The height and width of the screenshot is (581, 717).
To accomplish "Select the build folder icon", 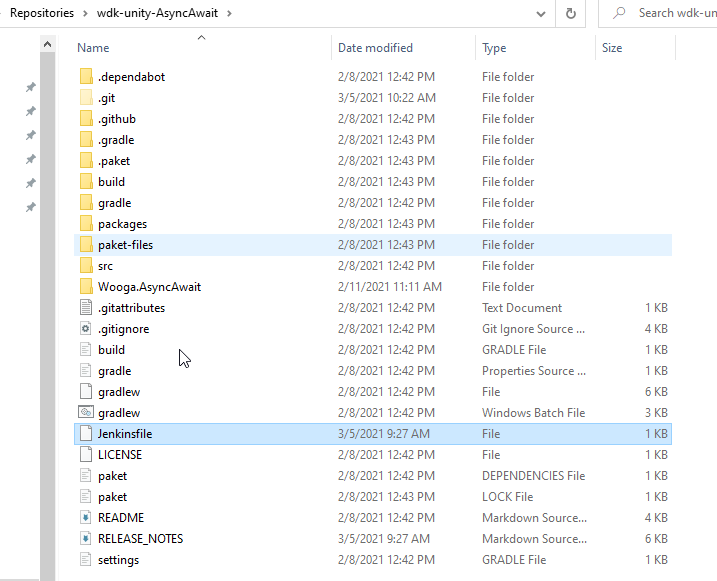I will (x=86, y=181).
